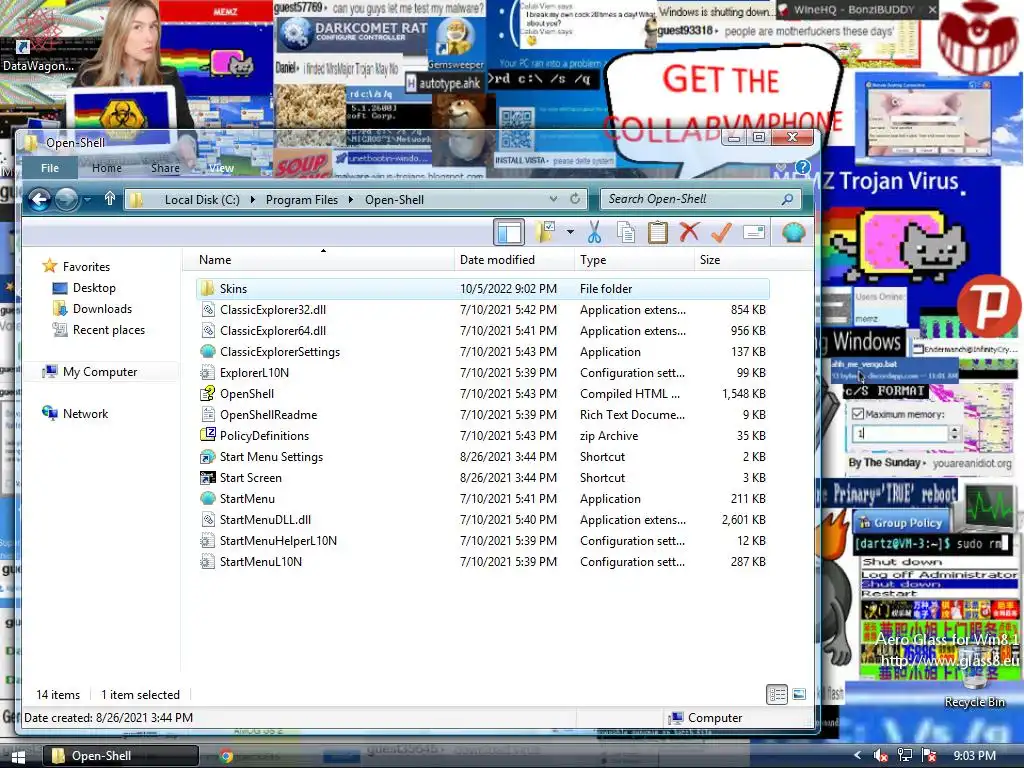Select My Computer in navigation pane
The width and height of the screenshot is (1024, 768).
100,372
